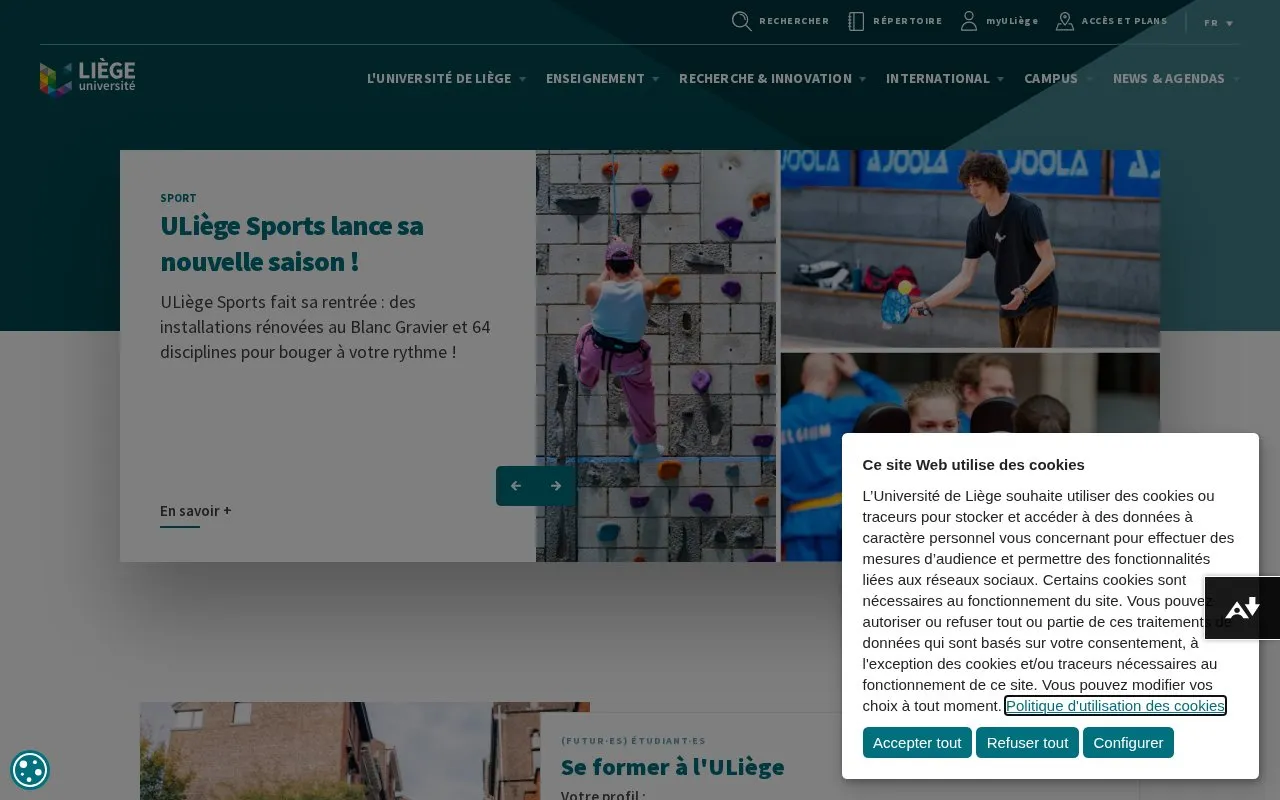Image resolution: width=1280 pixels, height=800 pixels.
Task: Show previous carousel slide
Action: pyautogui.click(x=516, y=486)
